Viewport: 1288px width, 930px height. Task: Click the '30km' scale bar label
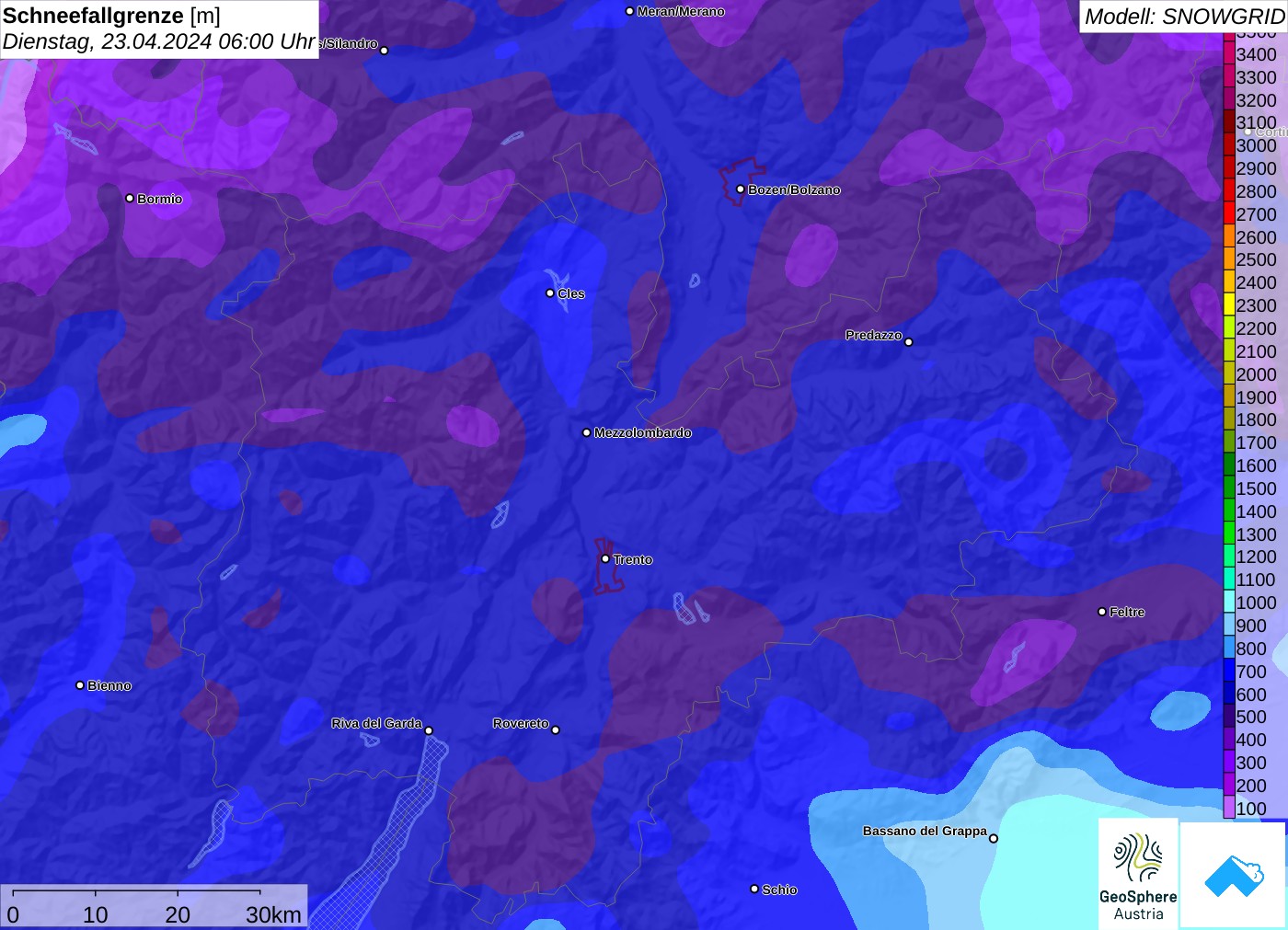tap(273, 914)
